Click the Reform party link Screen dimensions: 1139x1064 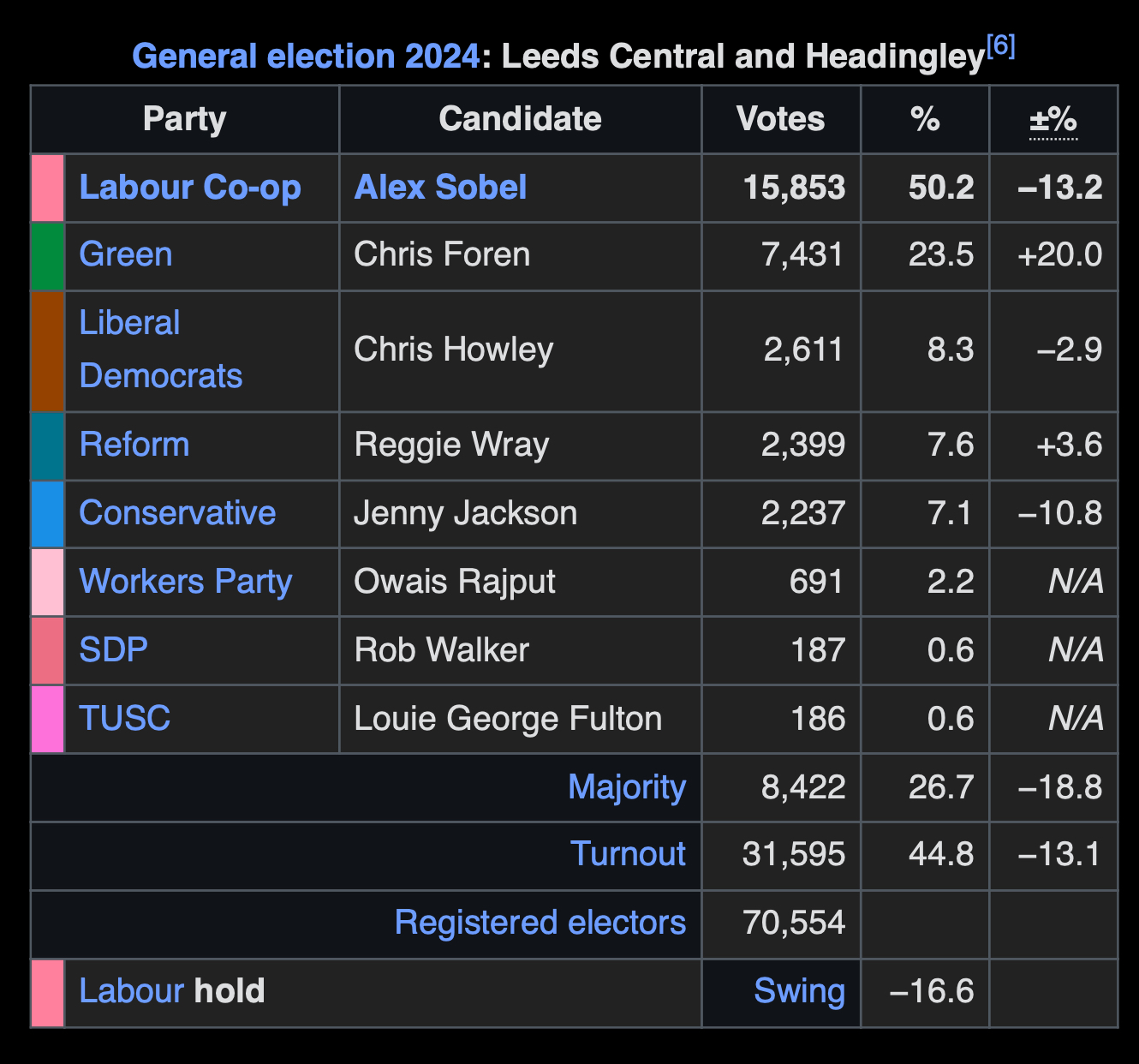tap(134, 445)
